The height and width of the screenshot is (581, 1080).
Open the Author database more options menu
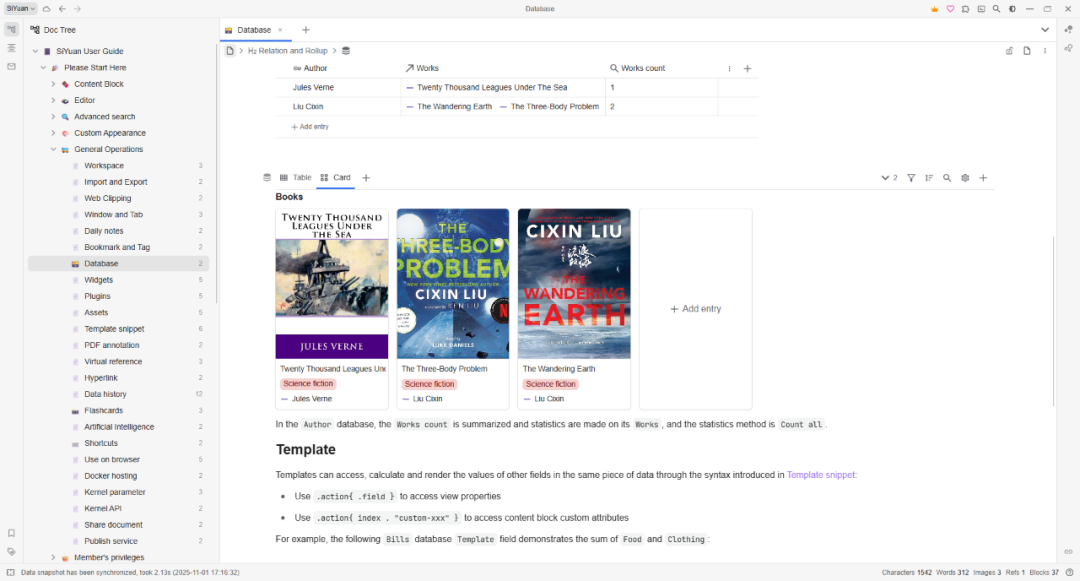click(x=730, y=68)
